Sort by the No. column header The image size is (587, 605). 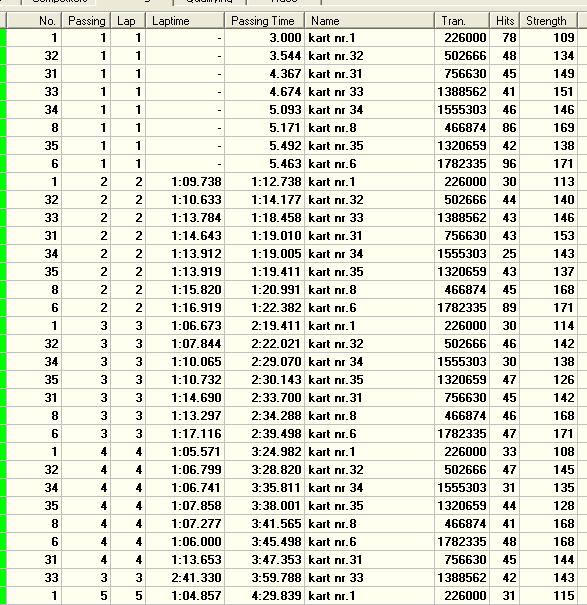pyautogui.click(x=34, y=20)
